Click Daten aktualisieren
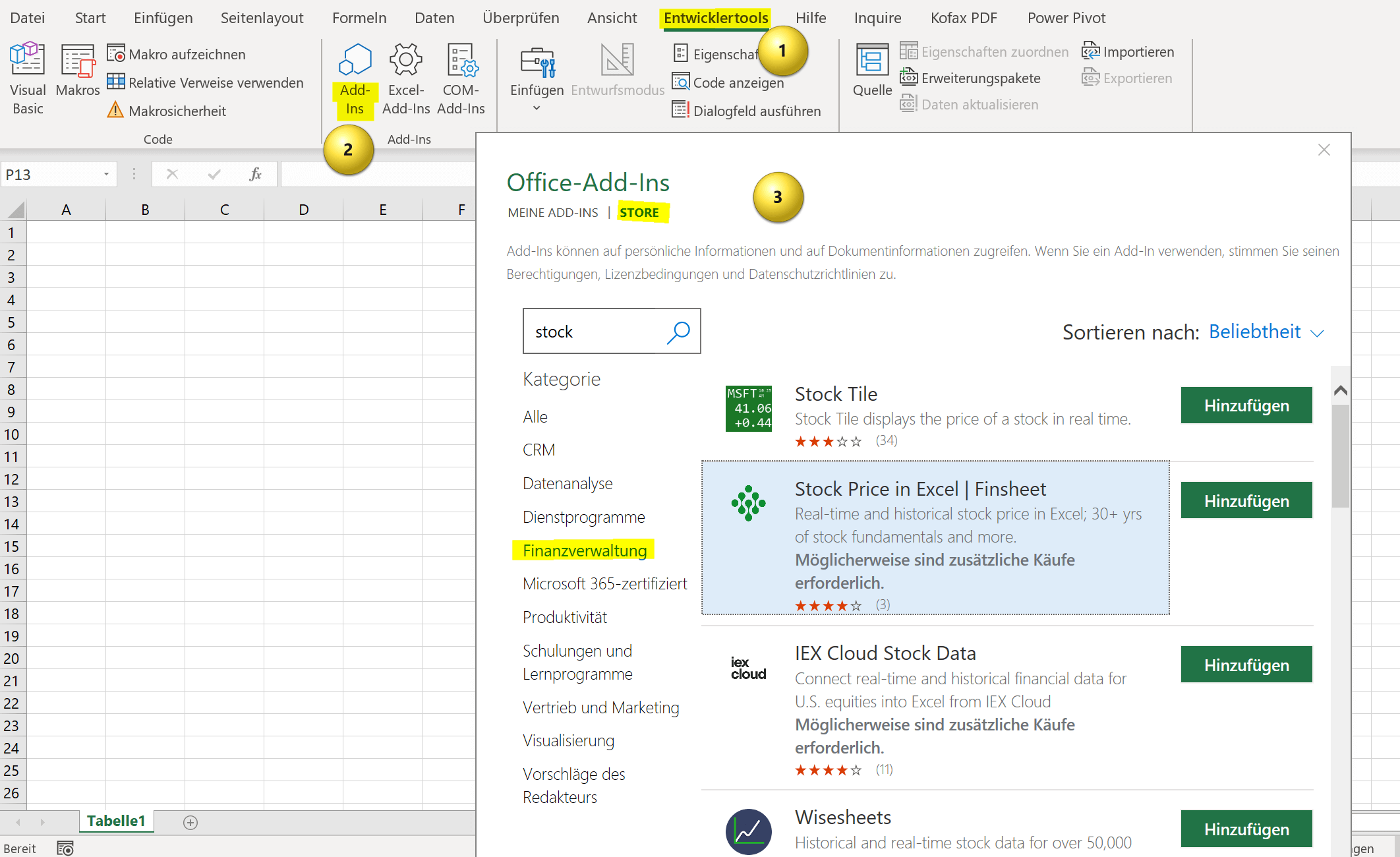The image size is (1400, 857). click(x=969, y=104)
